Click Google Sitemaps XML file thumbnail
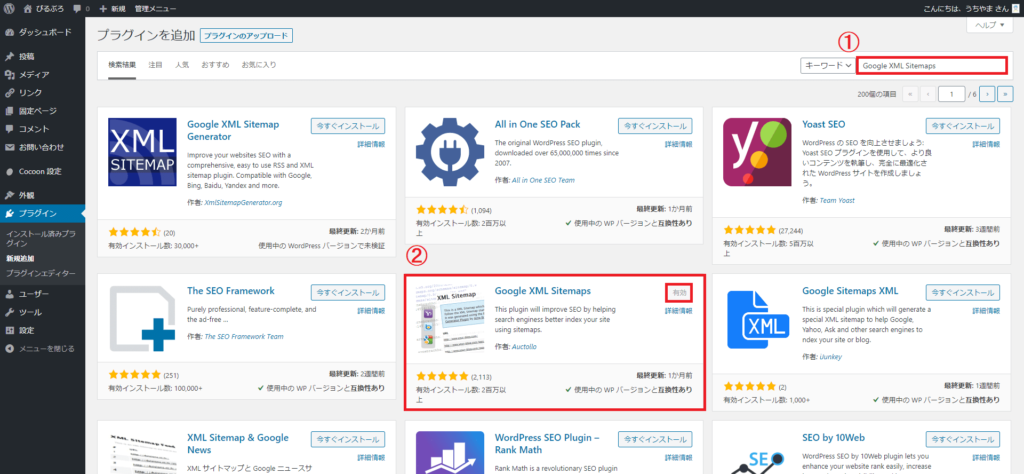 click(758, 319)
